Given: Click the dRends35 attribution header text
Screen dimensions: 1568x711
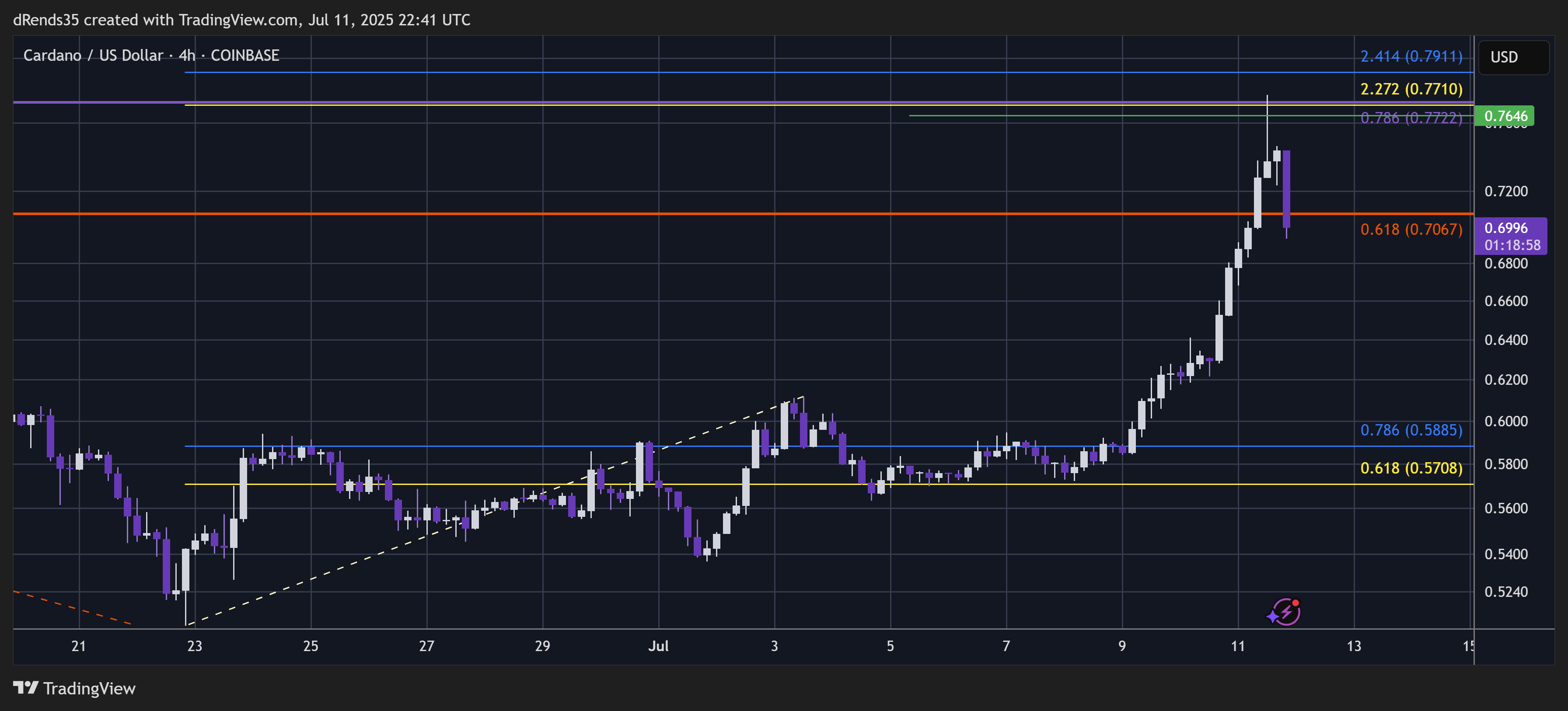Looking at the screenshot, I should tap(242, 20).
